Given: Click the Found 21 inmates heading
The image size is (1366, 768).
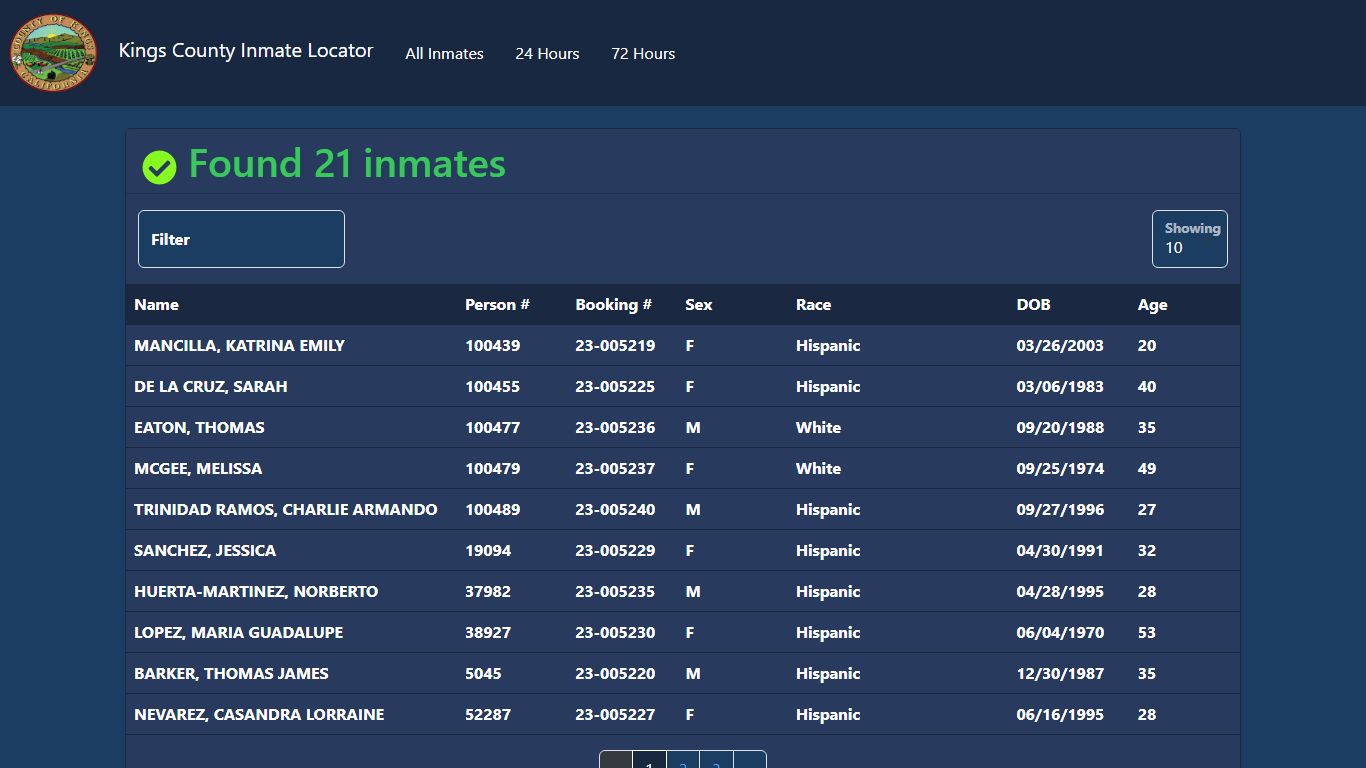Looking at the screenshot, I should (x=347, y=164).
